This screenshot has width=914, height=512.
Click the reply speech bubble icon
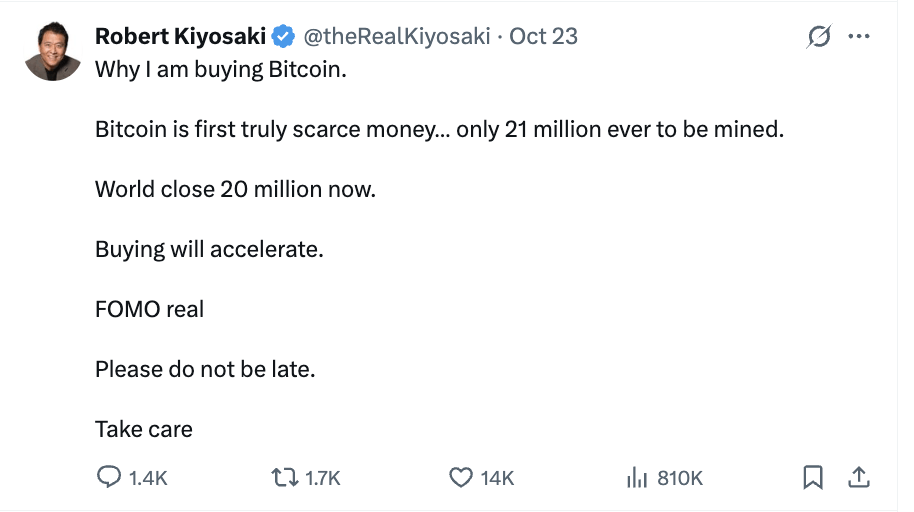click(x=108, y=478)
